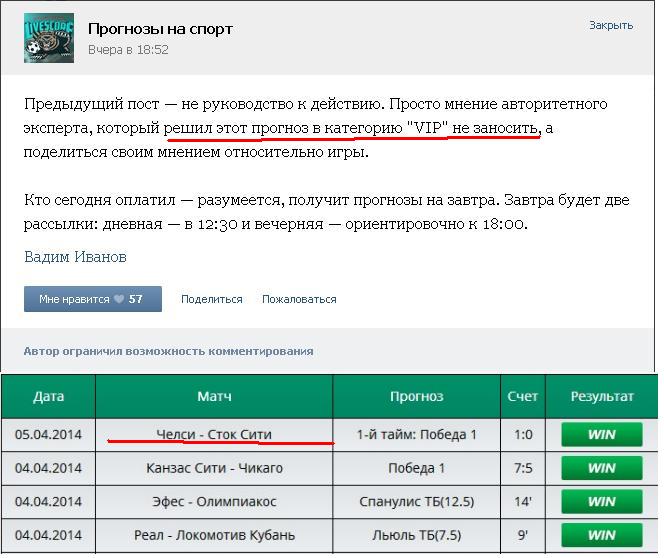Screen dimensions: 664x558
Task: Click the date cell '05.04.2014'
Action: pyautogui.click(x=48, y=434)
